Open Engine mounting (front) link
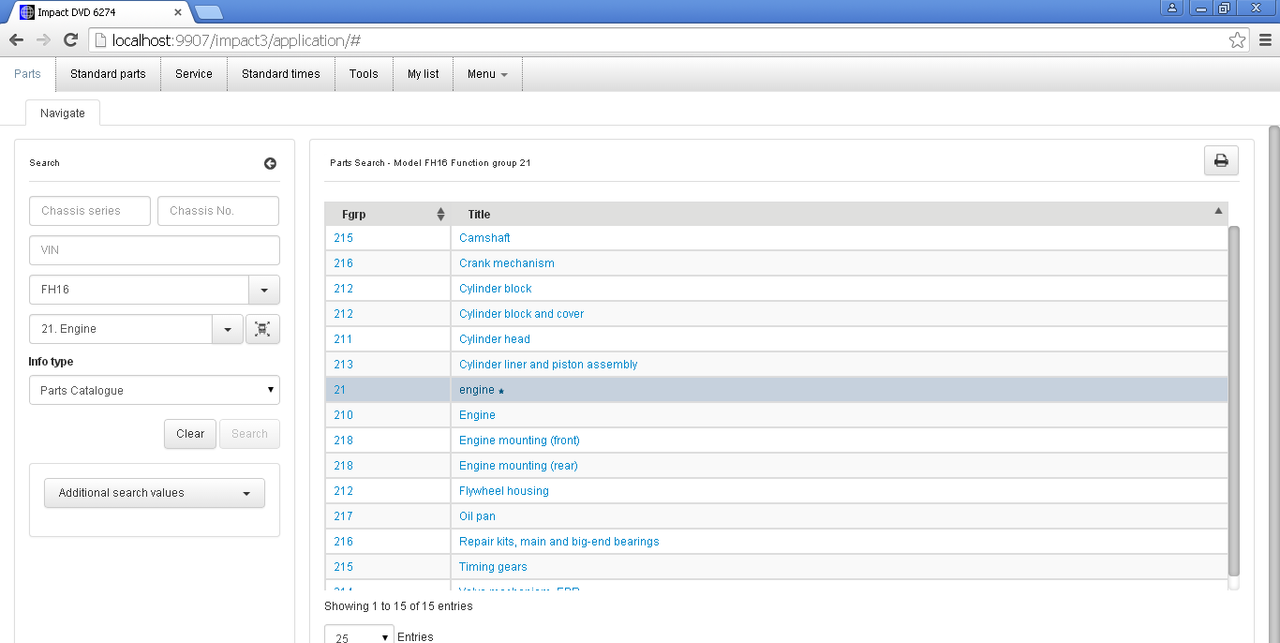 tap(519, 440)
